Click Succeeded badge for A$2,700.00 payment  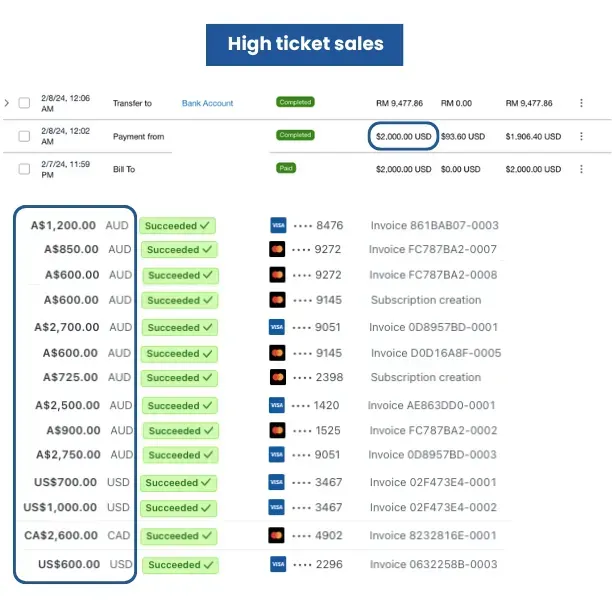(180, 327)
